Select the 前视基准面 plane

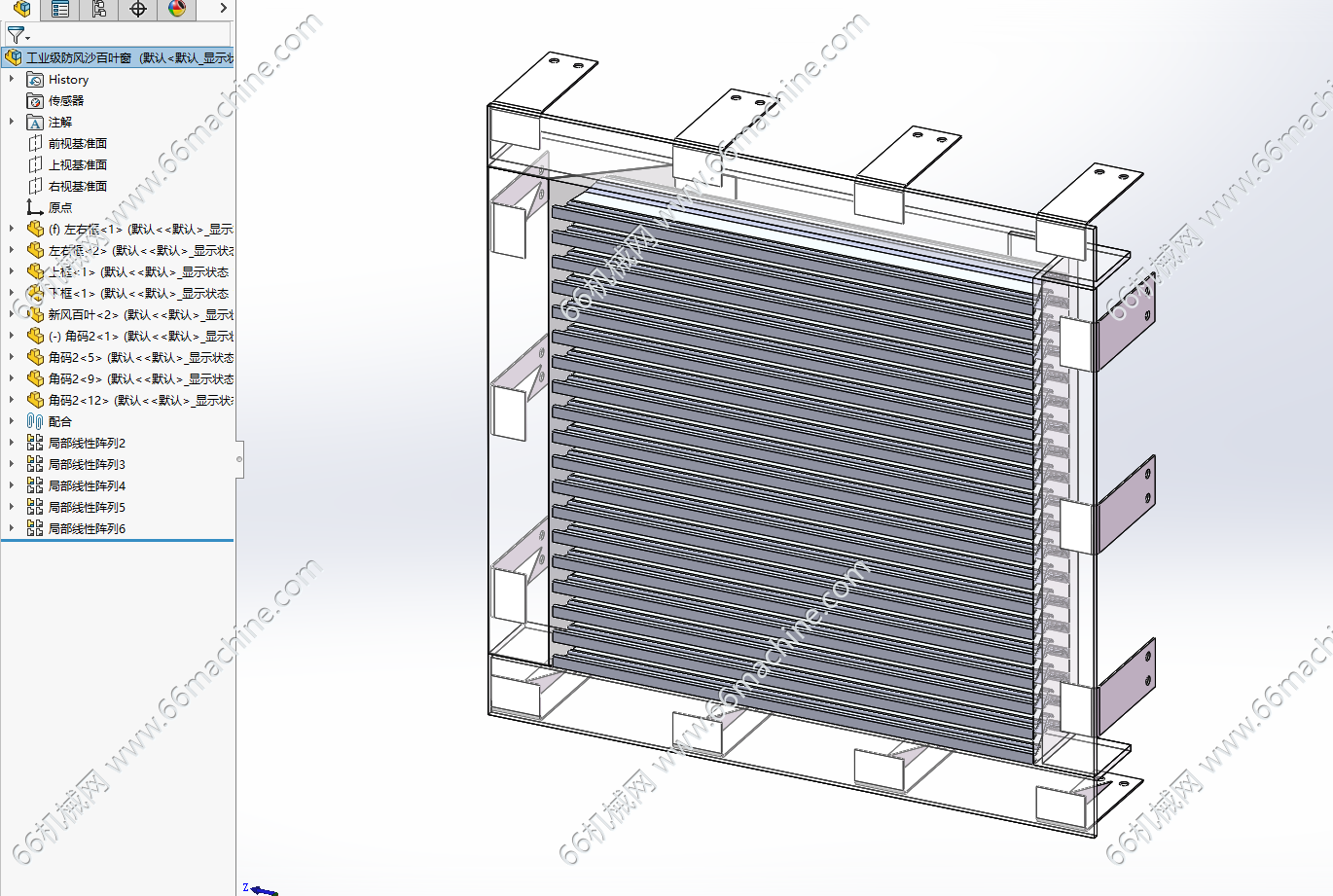77,143
